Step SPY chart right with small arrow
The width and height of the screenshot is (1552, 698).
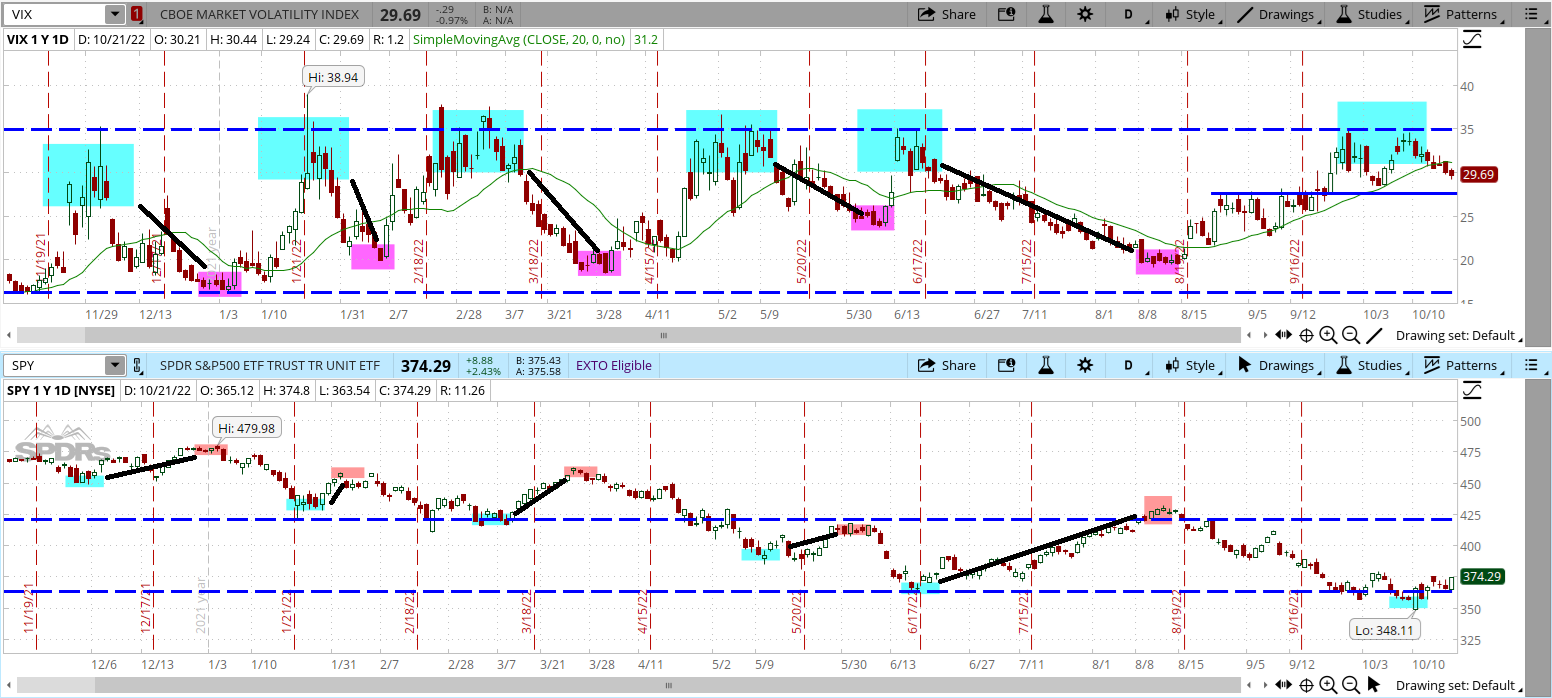1263,685
